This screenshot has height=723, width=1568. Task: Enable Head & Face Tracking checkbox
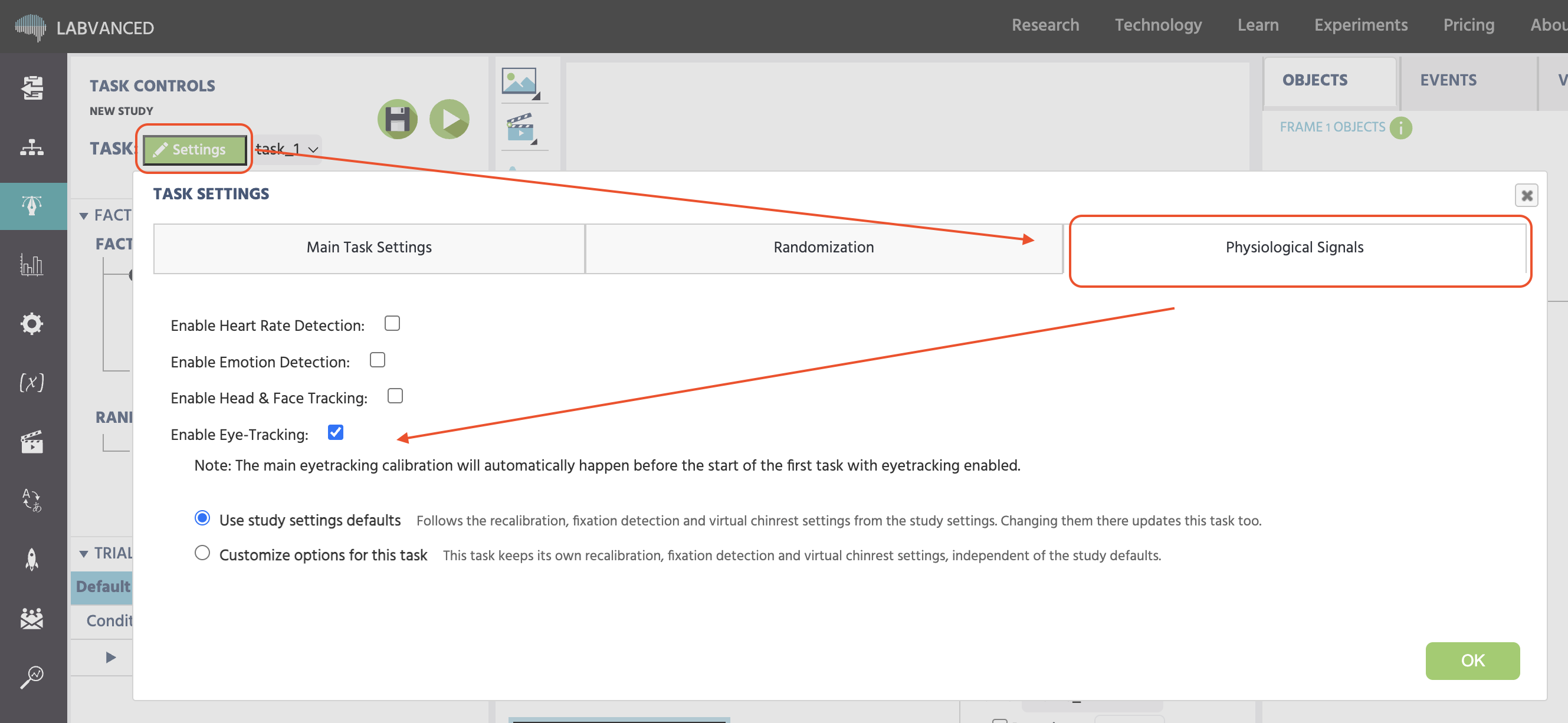tap(395, 396)
